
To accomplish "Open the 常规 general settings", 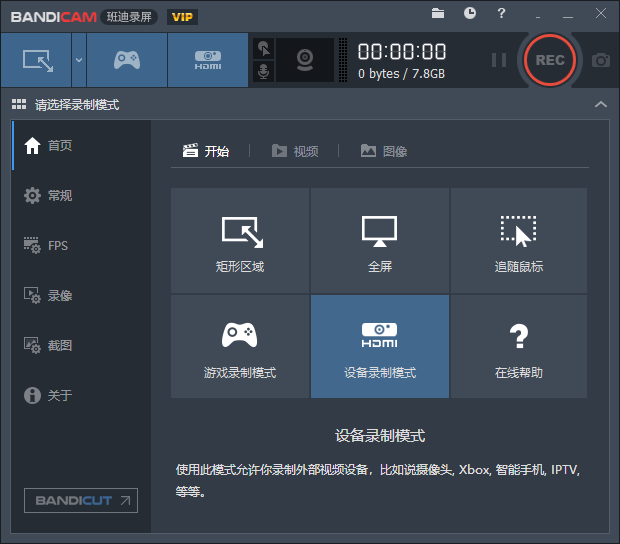I will point(81,195).
